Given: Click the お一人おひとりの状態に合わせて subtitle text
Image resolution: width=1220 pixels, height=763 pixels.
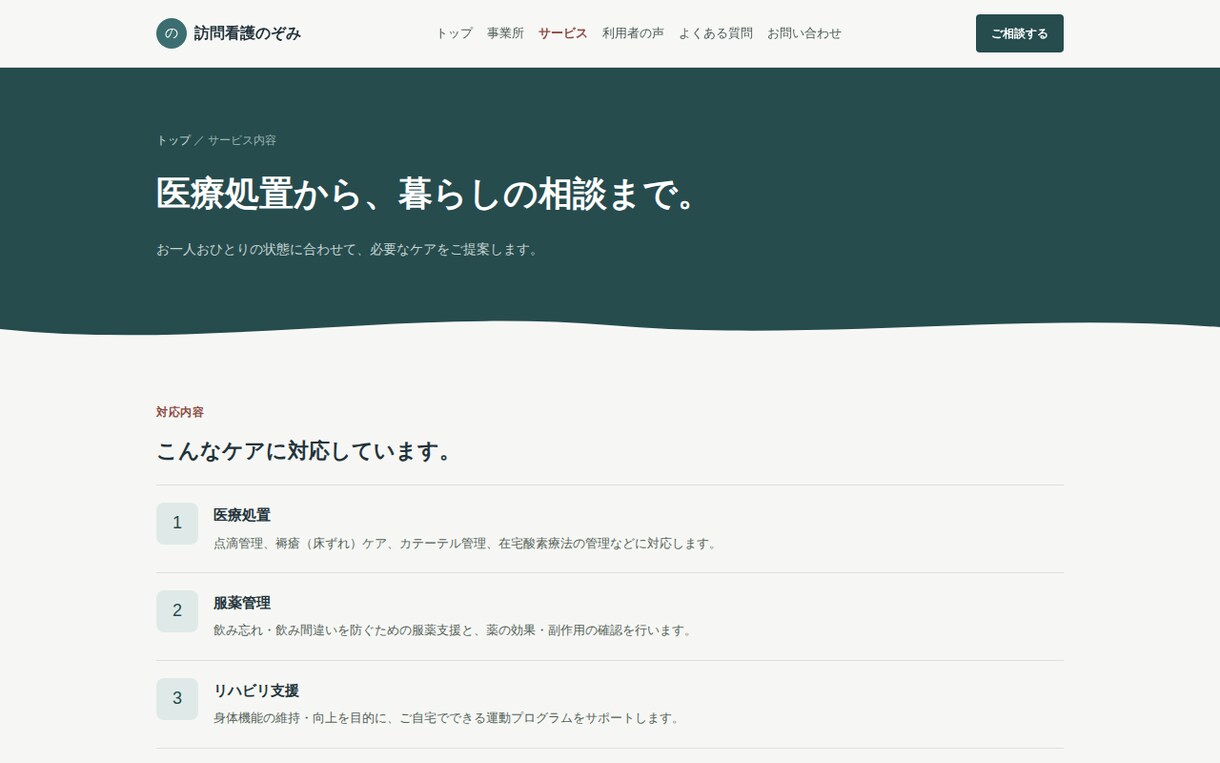Looking at the screenshot, I should point(349,249).
